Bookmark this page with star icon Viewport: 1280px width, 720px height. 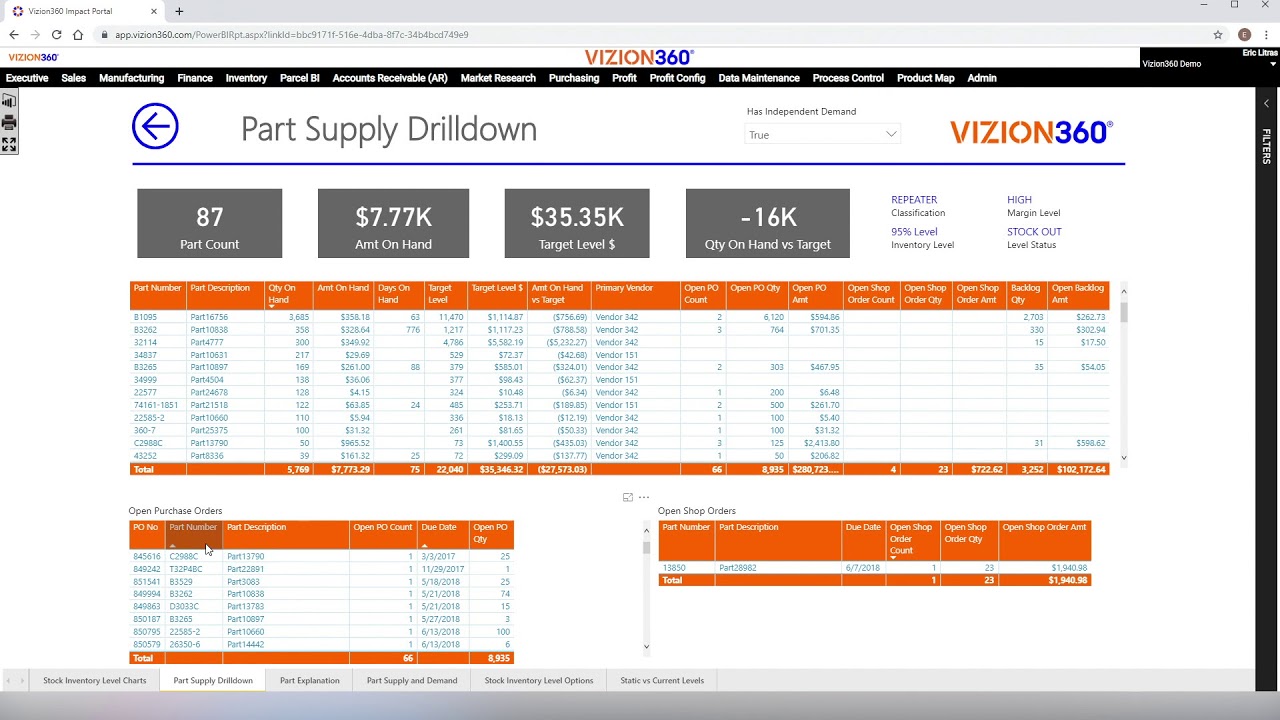(1218, 34)
